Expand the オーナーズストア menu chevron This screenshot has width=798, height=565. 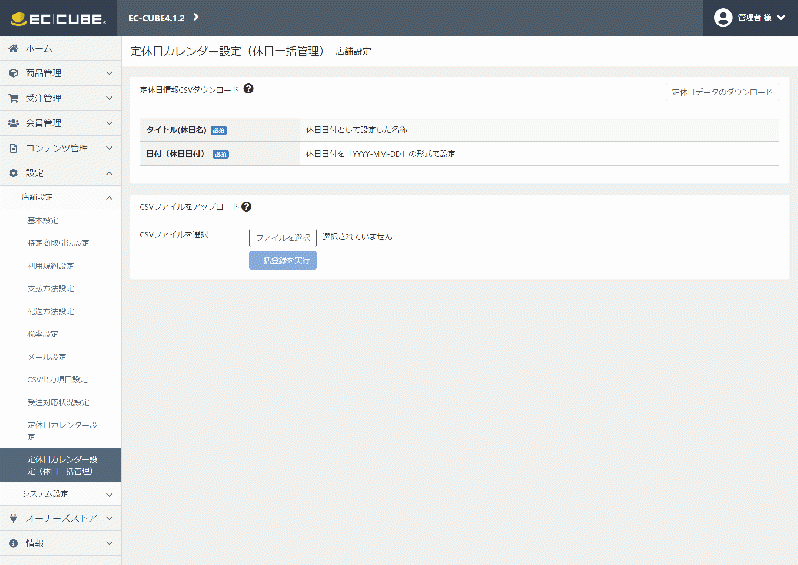coord(109,519)
